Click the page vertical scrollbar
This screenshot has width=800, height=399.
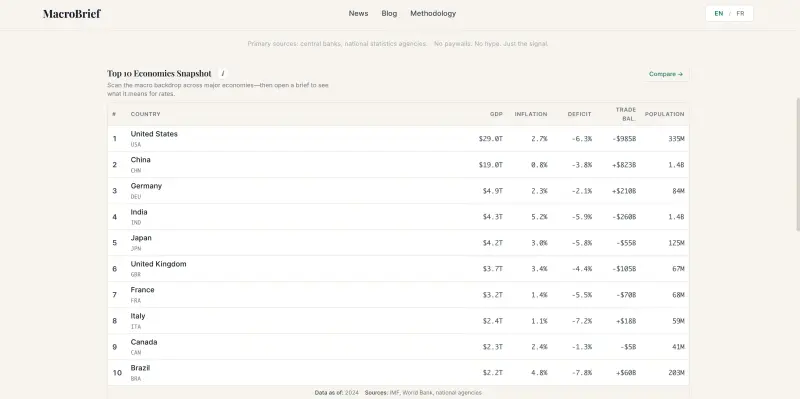point(797,163)
